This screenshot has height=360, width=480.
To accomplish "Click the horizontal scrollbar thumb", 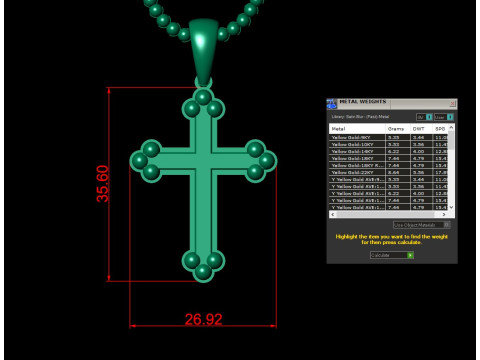I will tap(386, 215).
